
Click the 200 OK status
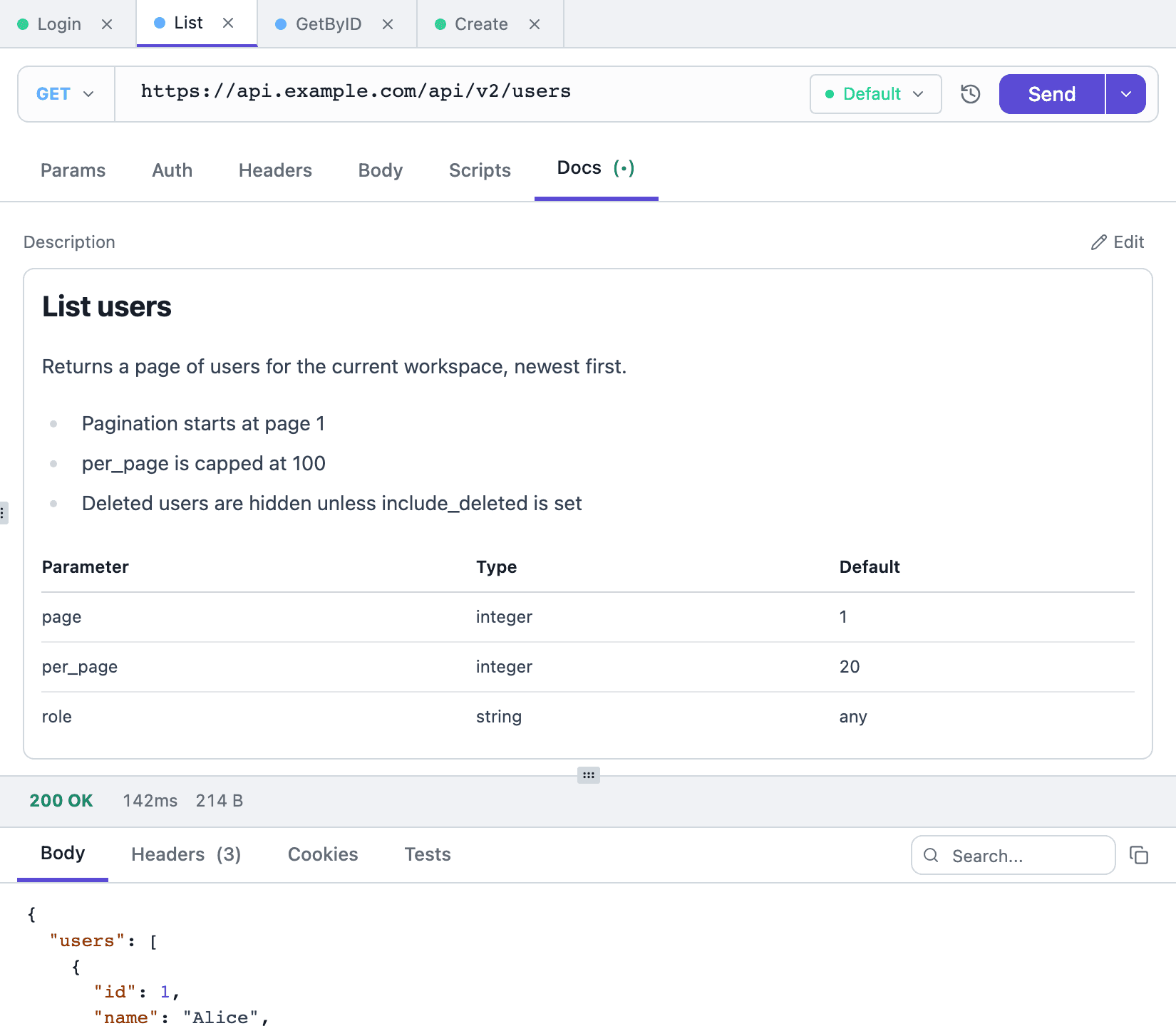pyautogui.click(x=61, y=801)
